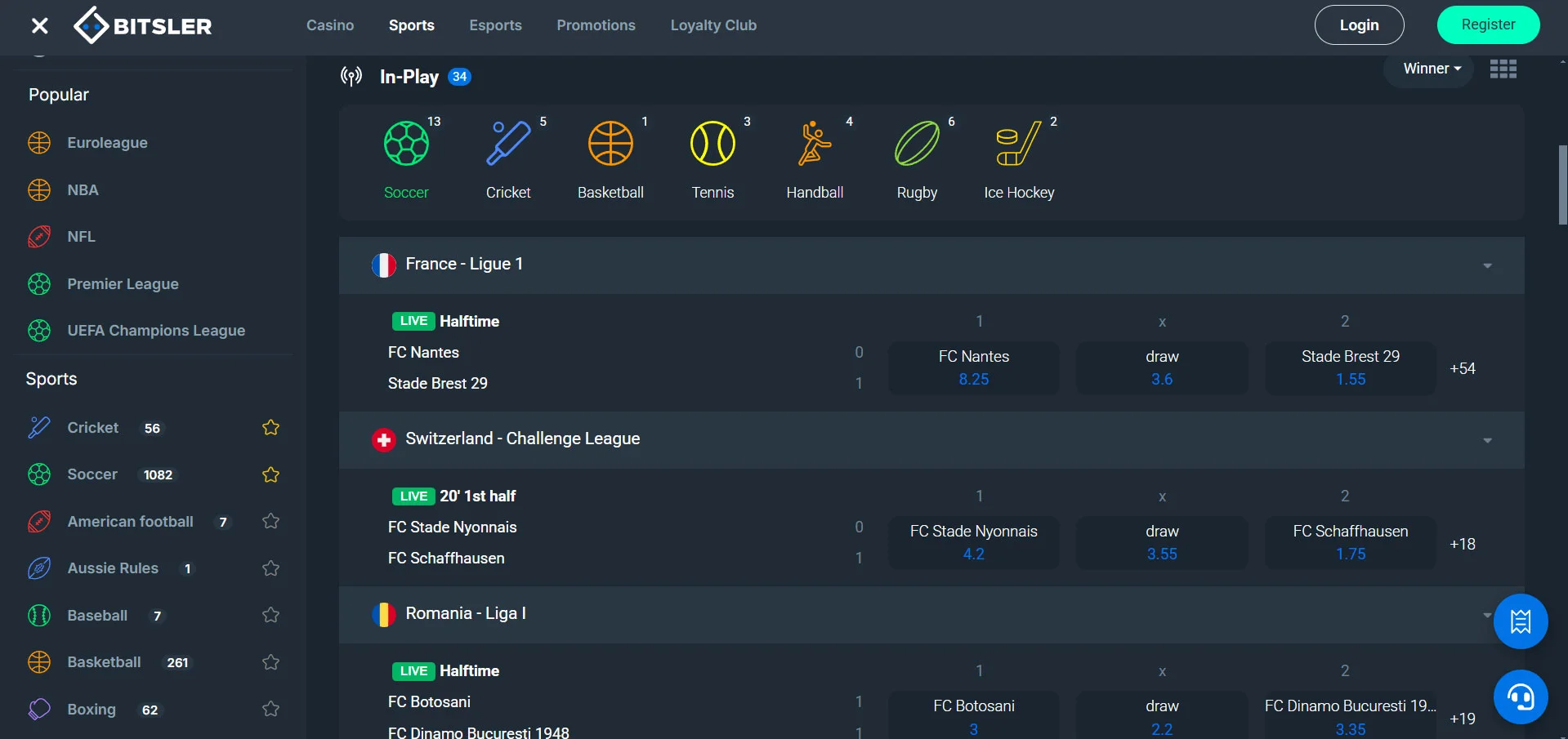Favorite Boxing using its star
The height and width of the screenshot is (739, 1568).
pyautogui.click(x=271, y=709)
